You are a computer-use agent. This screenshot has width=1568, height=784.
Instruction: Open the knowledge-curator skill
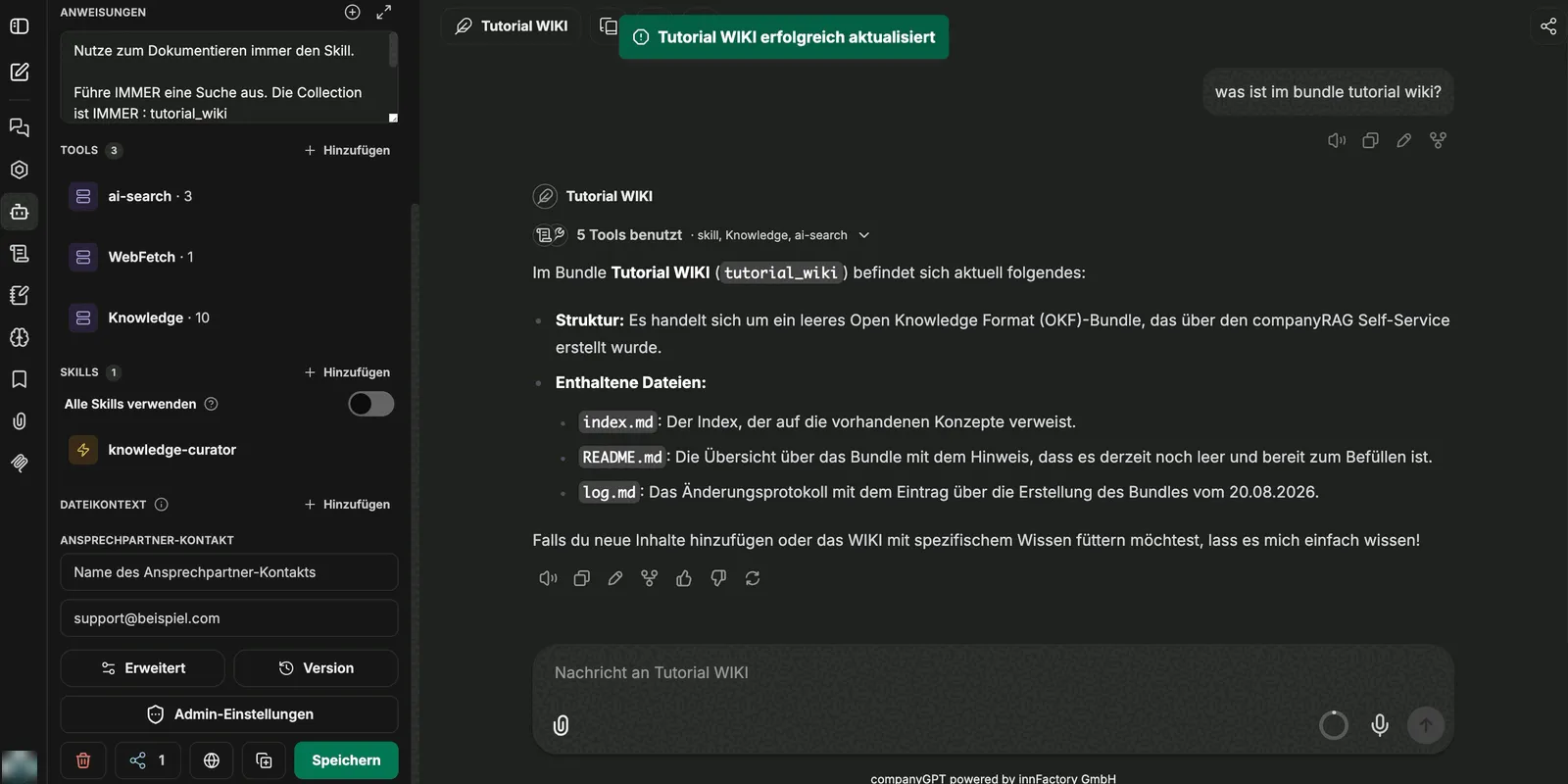click(x=229, y=450)
